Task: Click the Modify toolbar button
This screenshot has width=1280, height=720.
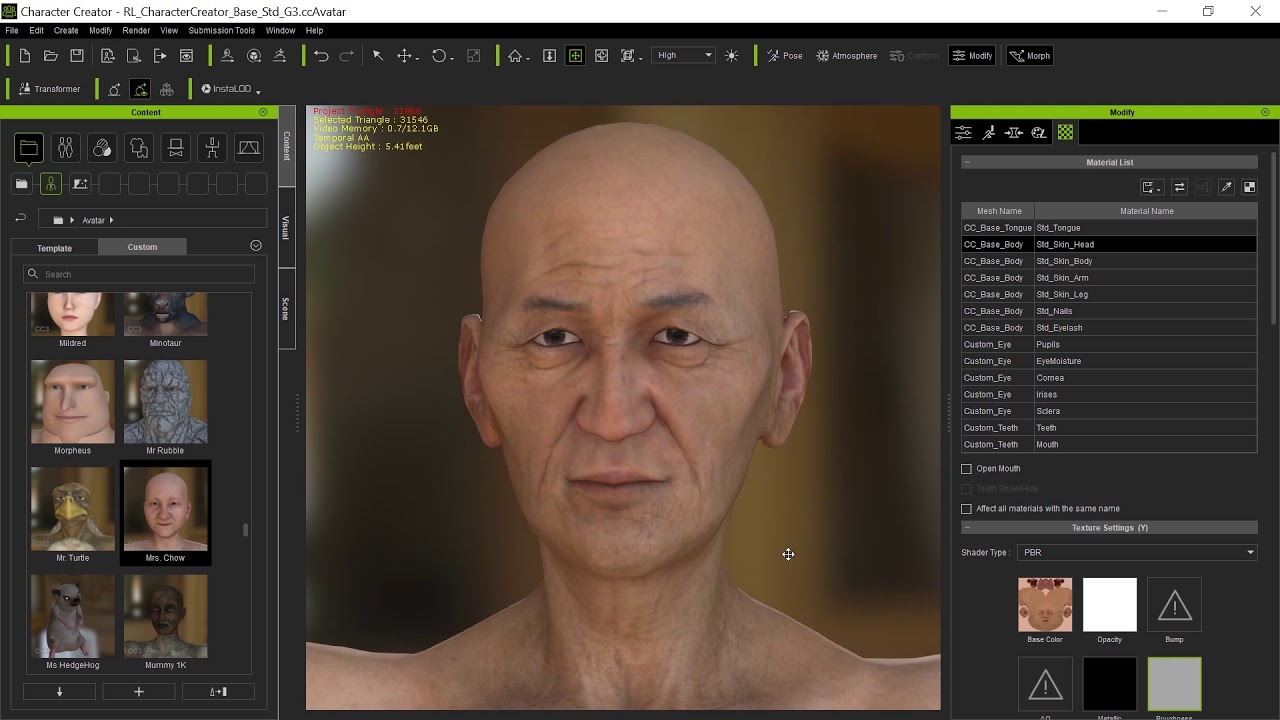Action: pos(972,56)
